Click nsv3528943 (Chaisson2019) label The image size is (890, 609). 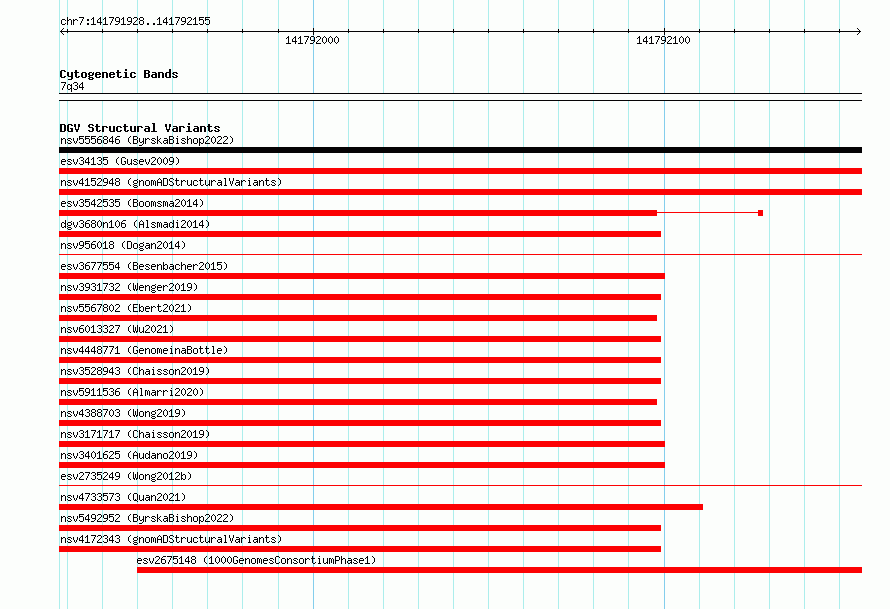tap(135, 371)
